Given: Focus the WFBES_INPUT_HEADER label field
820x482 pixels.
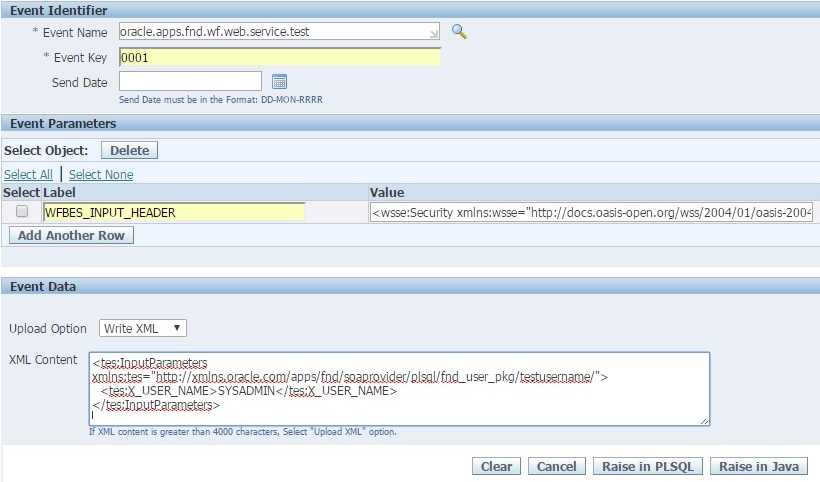Looking at the screenshot, I should coord(174,212).
